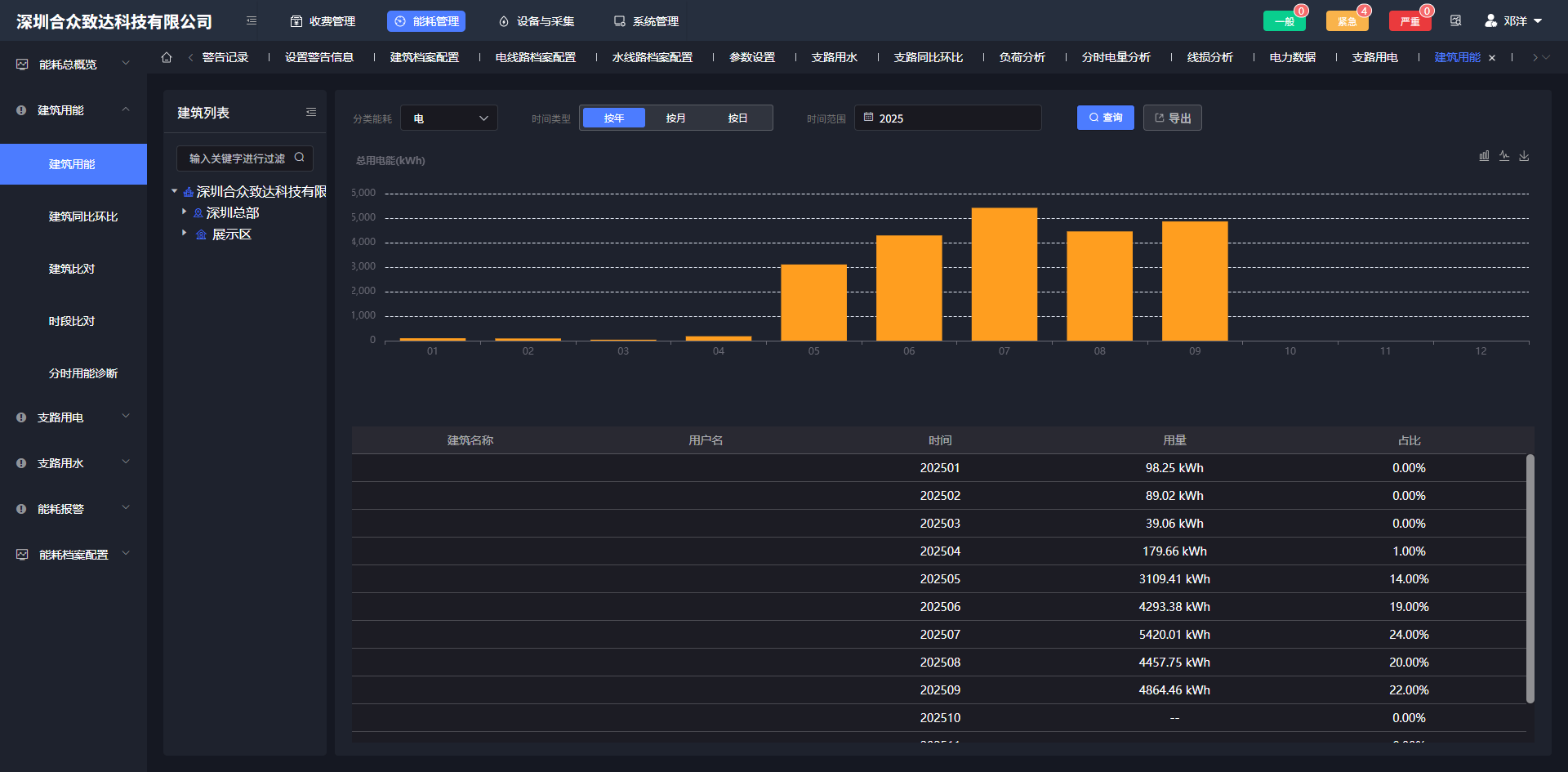Open the 分类能耗 dropdown
Viewport: 1568px width, 772px height.
tap(449, 118)
